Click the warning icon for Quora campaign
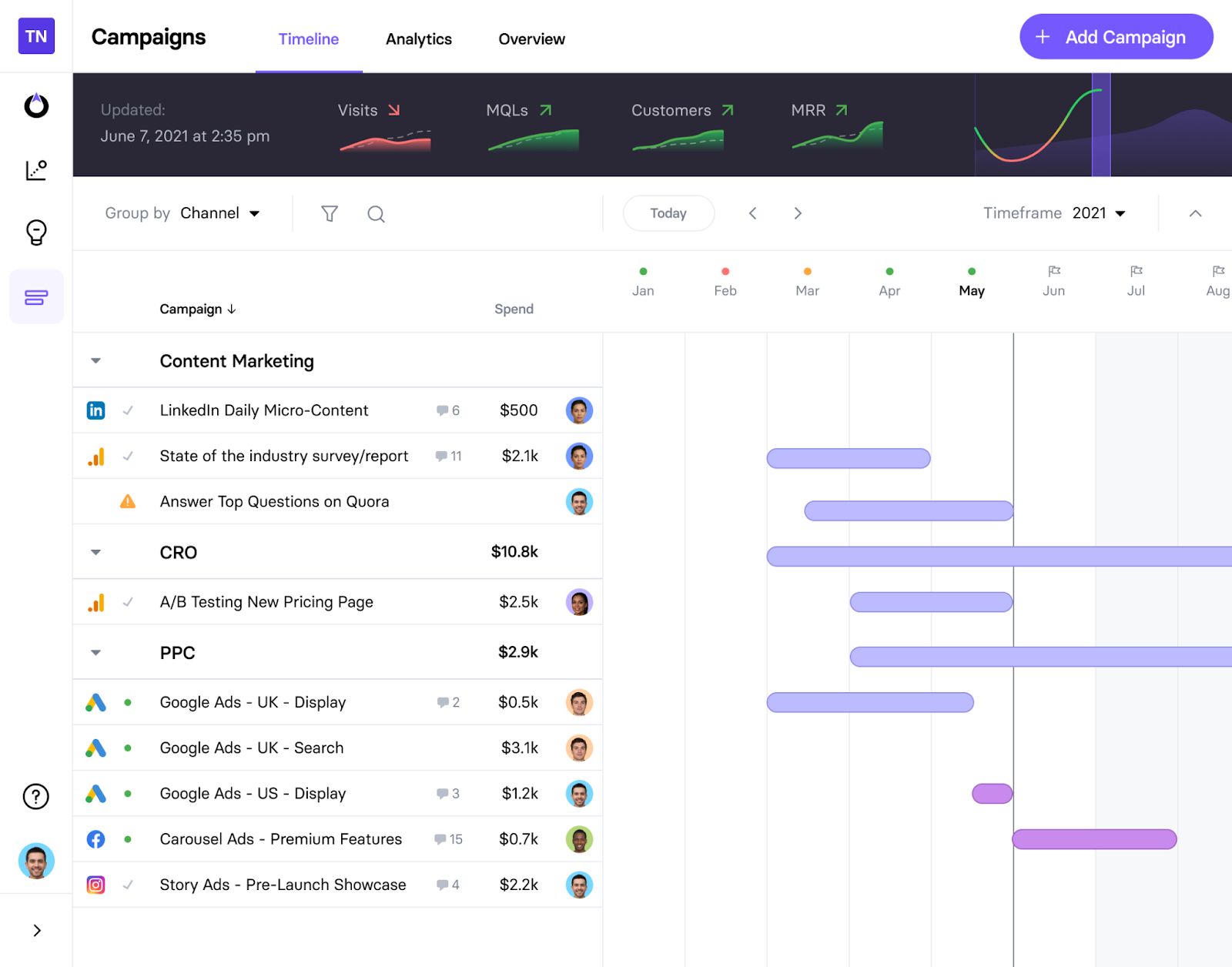The width and height of the screenshot is (1232, 967). pyautogui.click(x=128, y=501)
